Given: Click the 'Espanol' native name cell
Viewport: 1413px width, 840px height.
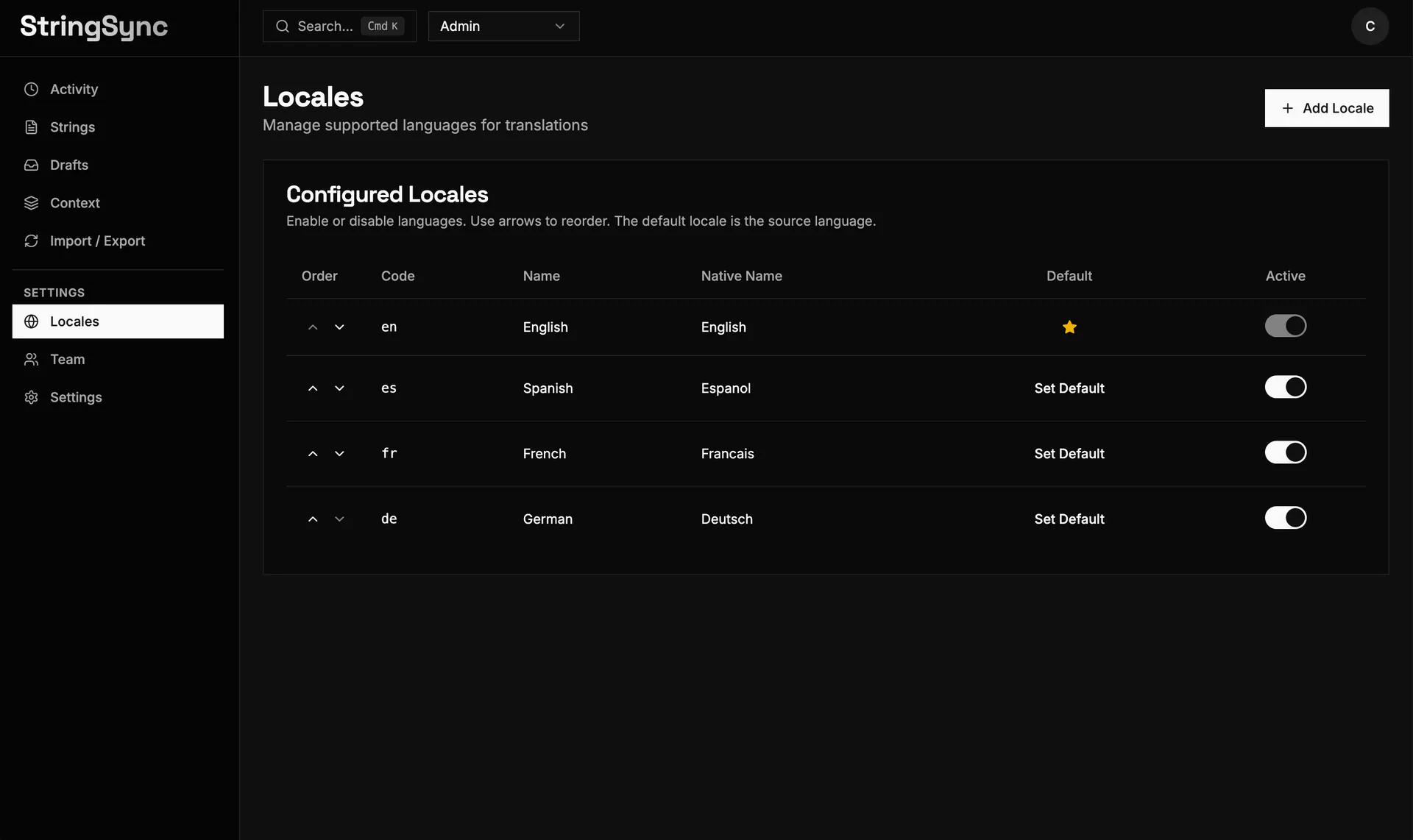Looking at the screenshot, I should [x=726, y=388].
